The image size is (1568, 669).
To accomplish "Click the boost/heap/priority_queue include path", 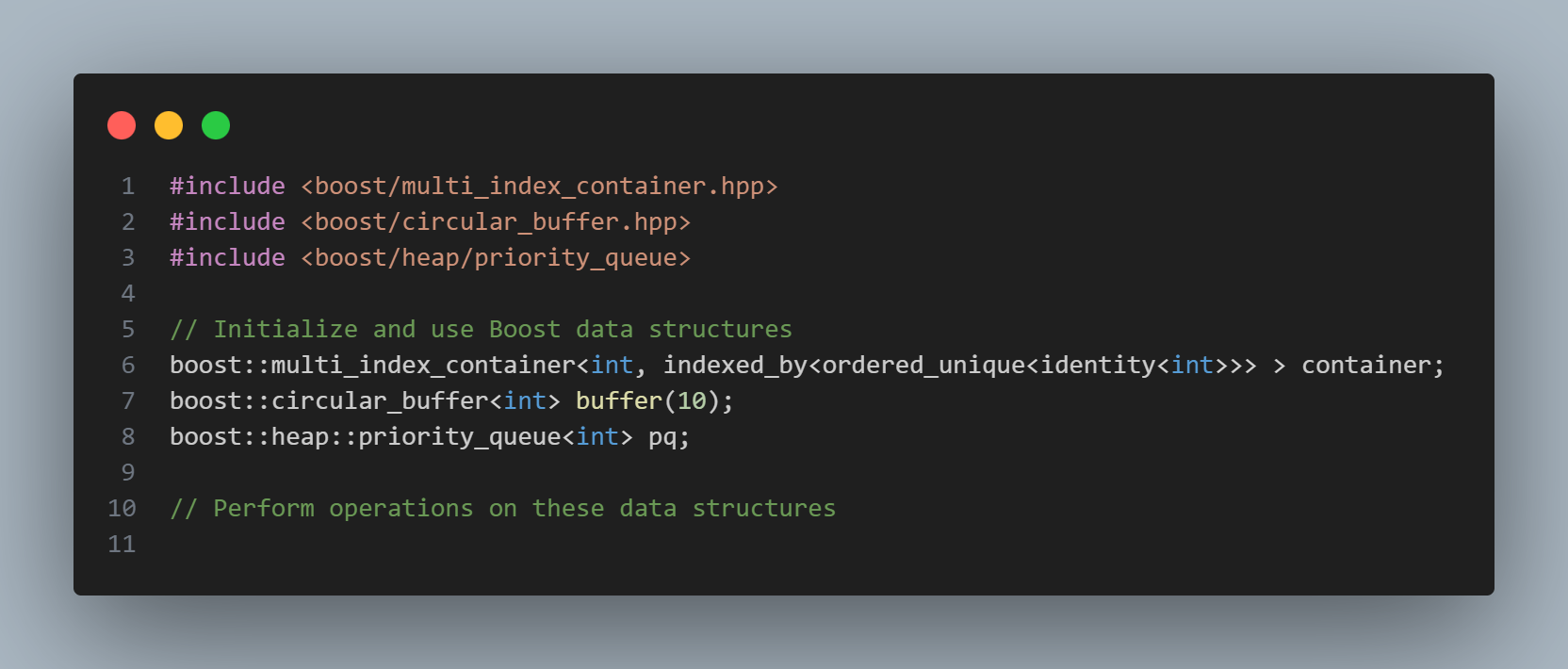I will pos(496,257).
